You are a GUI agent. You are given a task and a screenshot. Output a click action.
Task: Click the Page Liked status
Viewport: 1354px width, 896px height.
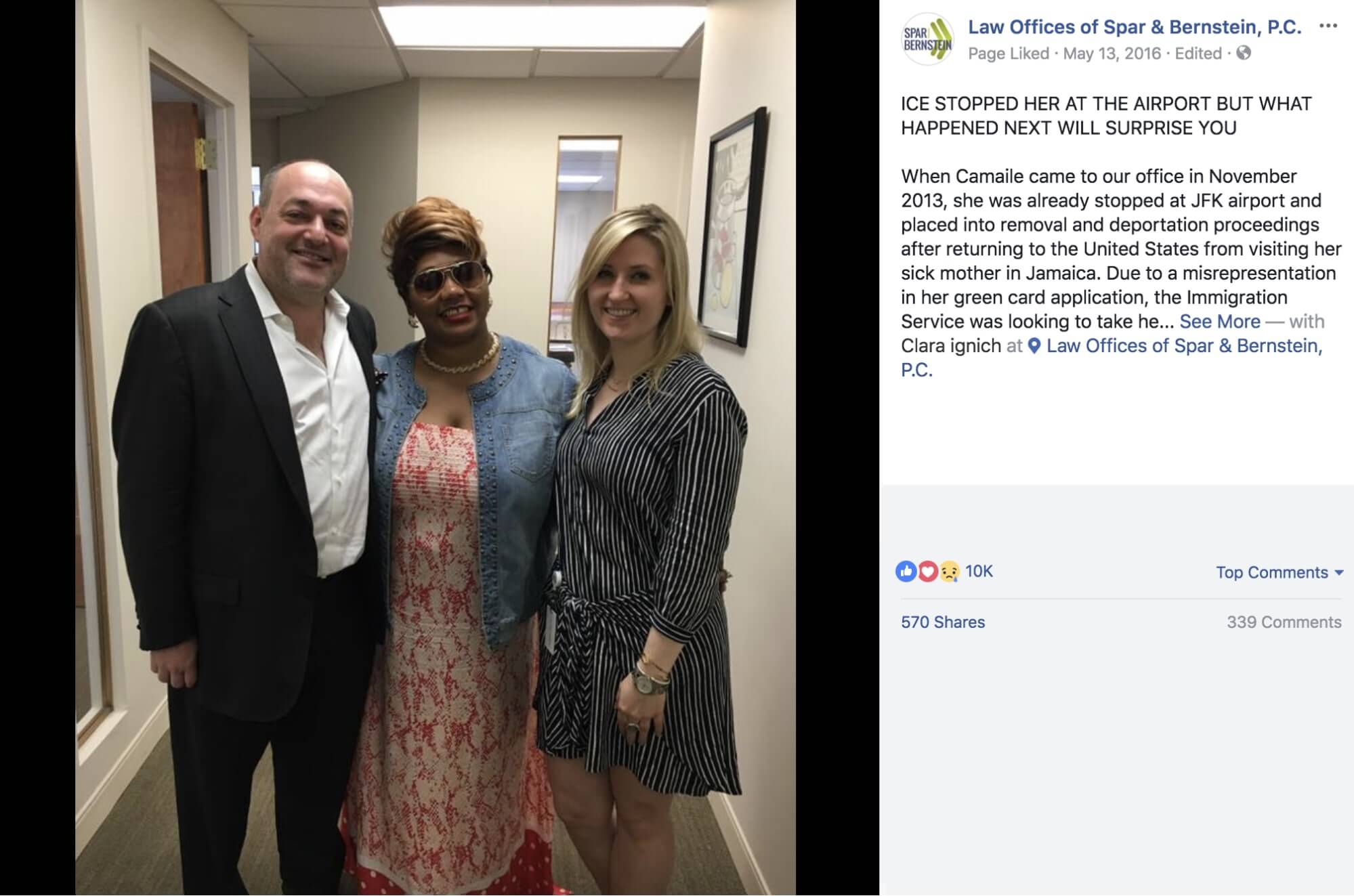pyautogui.click(x=1009, y=54)
